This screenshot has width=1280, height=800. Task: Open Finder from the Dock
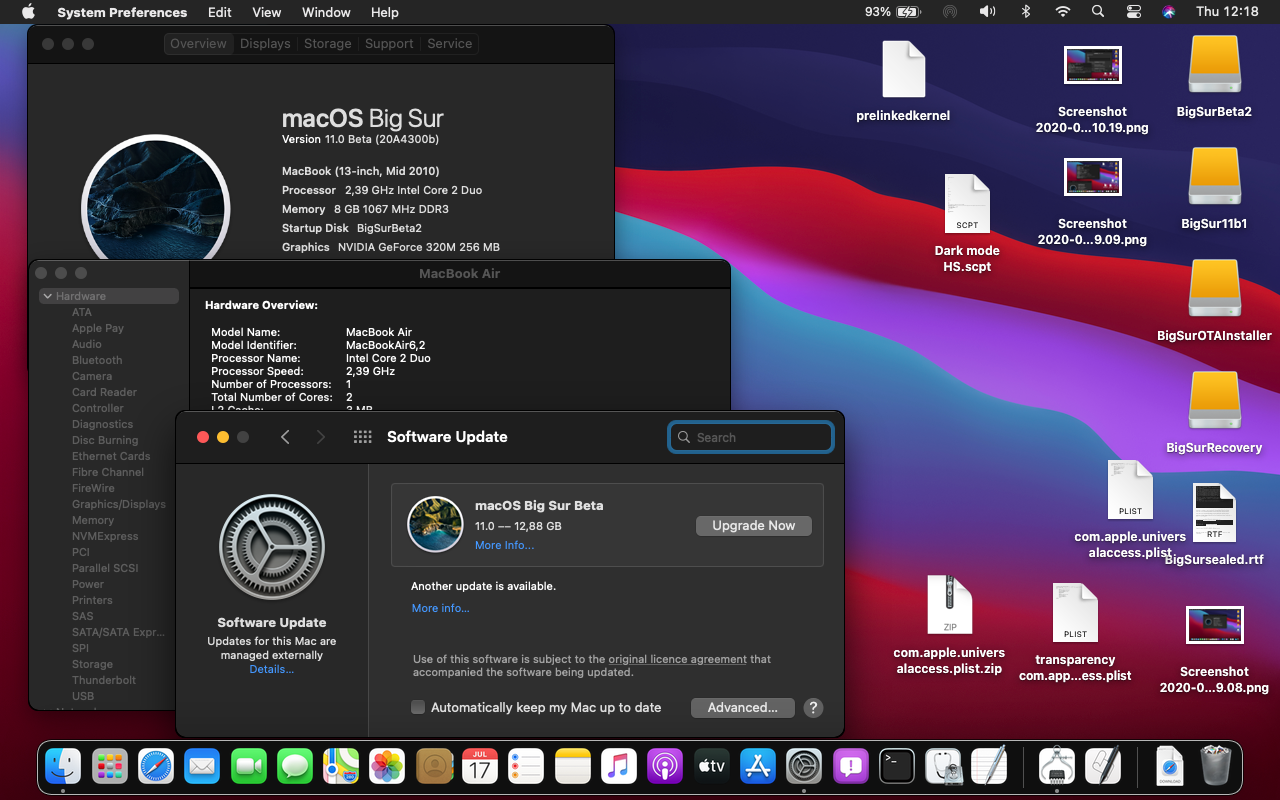(x=64, y=767)
